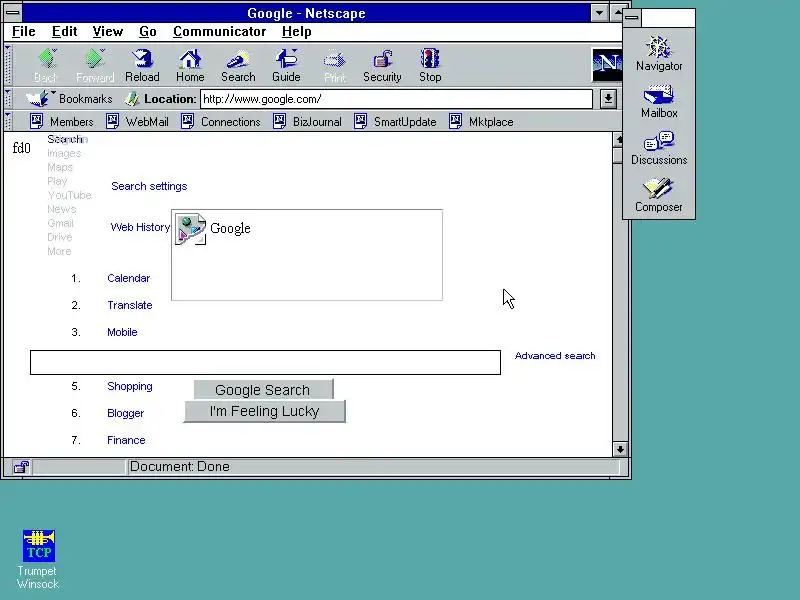Open the Search toolbar icon
This screenshot has height=600, width=800.
click(x=238, y=65)
